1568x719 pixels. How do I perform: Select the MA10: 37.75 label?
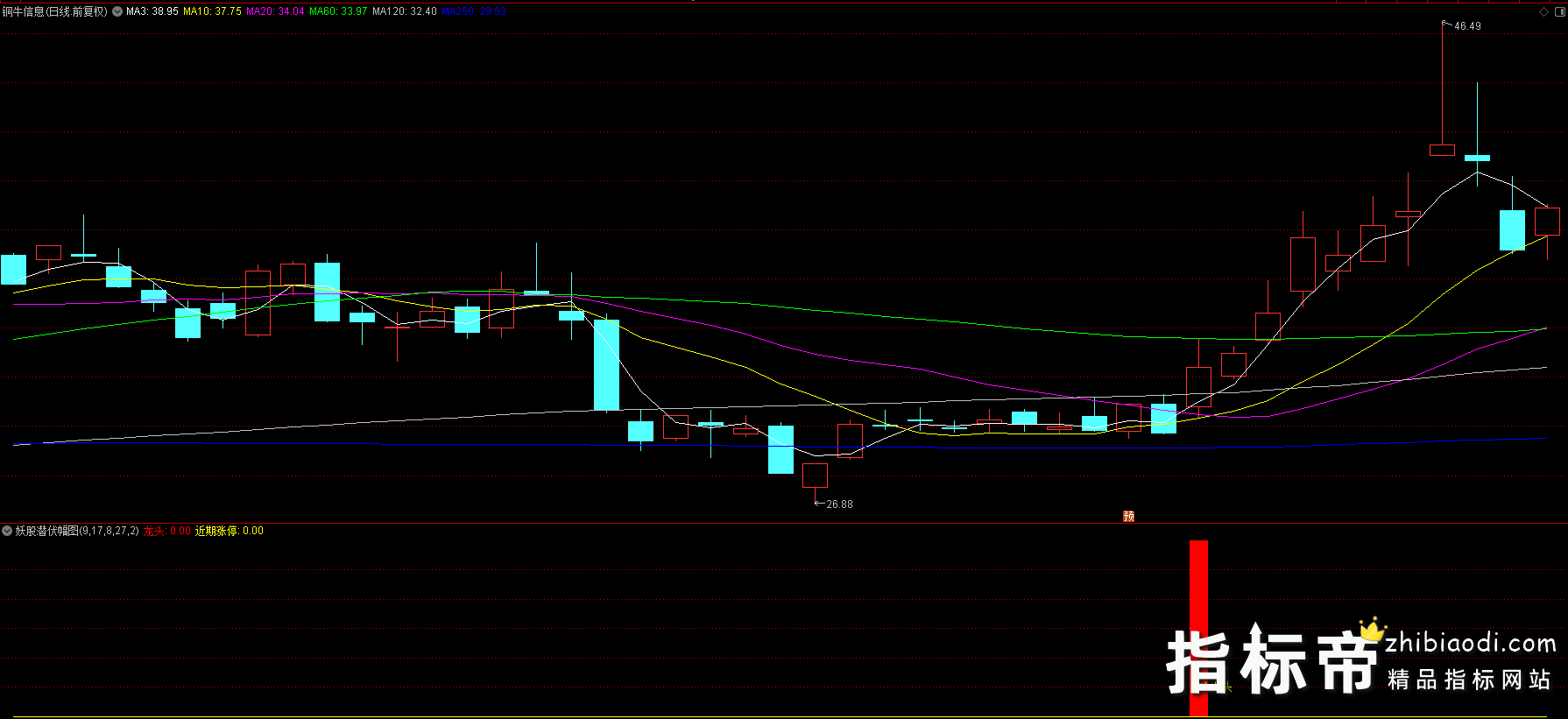pyautogui.click(x=212, y=11)
